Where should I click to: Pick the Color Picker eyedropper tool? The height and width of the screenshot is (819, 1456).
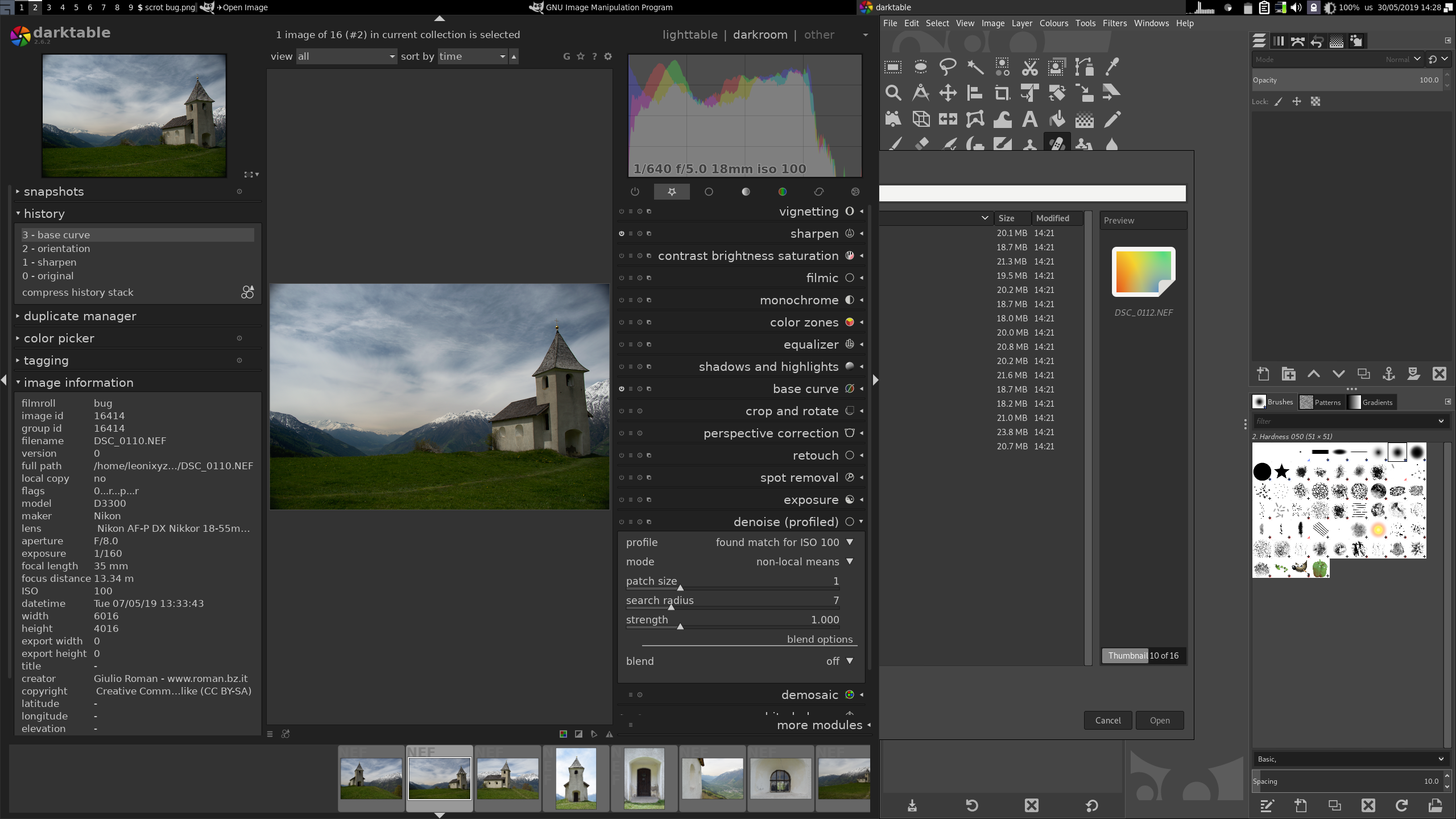pyautogui.click(x=1112, y=67)
